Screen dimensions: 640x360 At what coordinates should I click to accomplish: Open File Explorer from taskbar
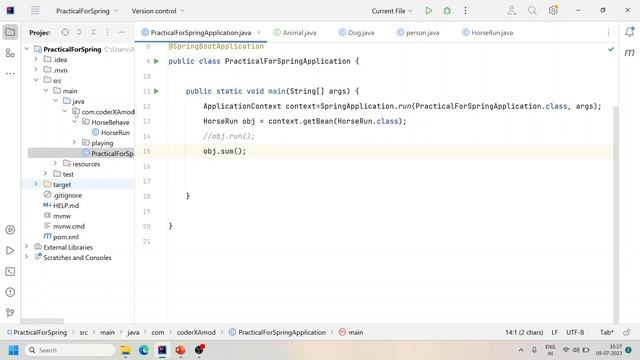(125, 350)
